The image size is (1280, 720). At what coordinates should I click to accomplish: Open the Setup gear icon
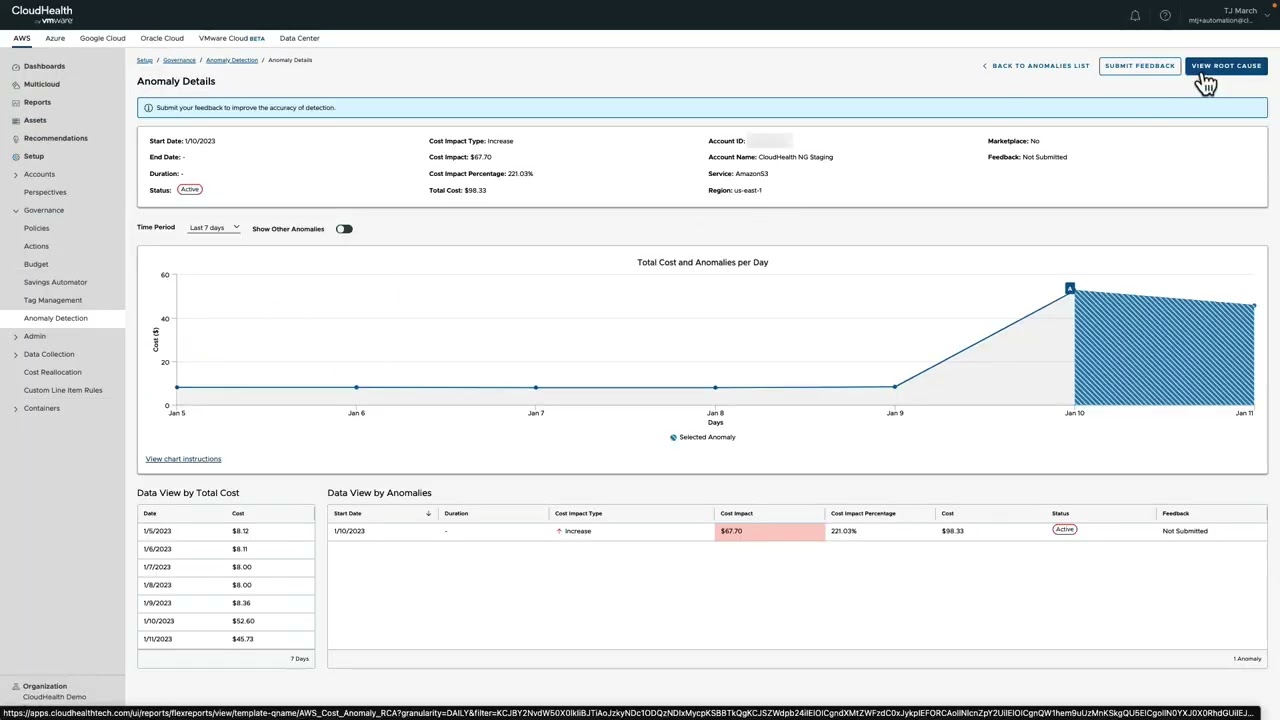[x=15, y=156]
